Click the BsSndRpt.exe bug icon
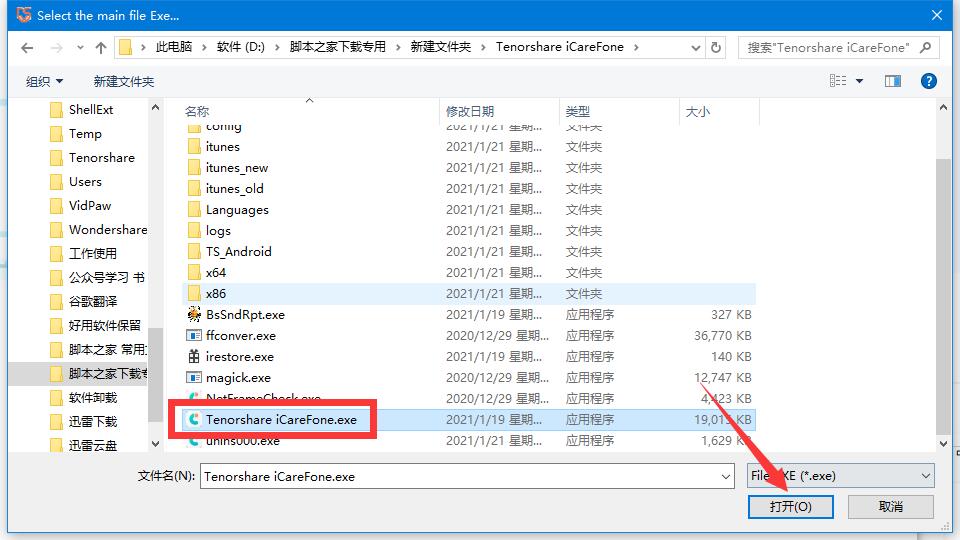This screenshot has width=960, height=540. [x=194, y=314]
